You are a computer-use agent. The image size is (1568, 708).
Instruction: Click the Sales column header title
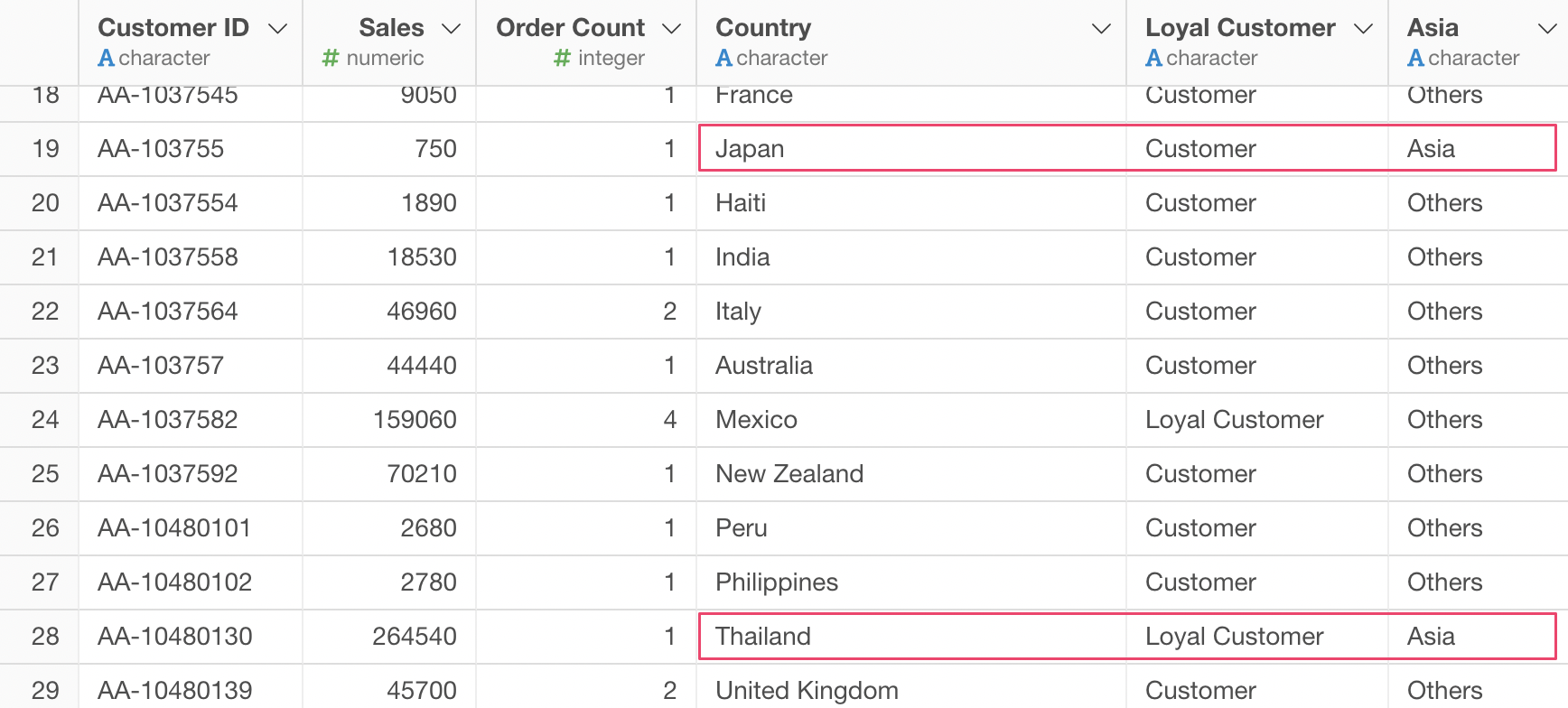point(391,28)
